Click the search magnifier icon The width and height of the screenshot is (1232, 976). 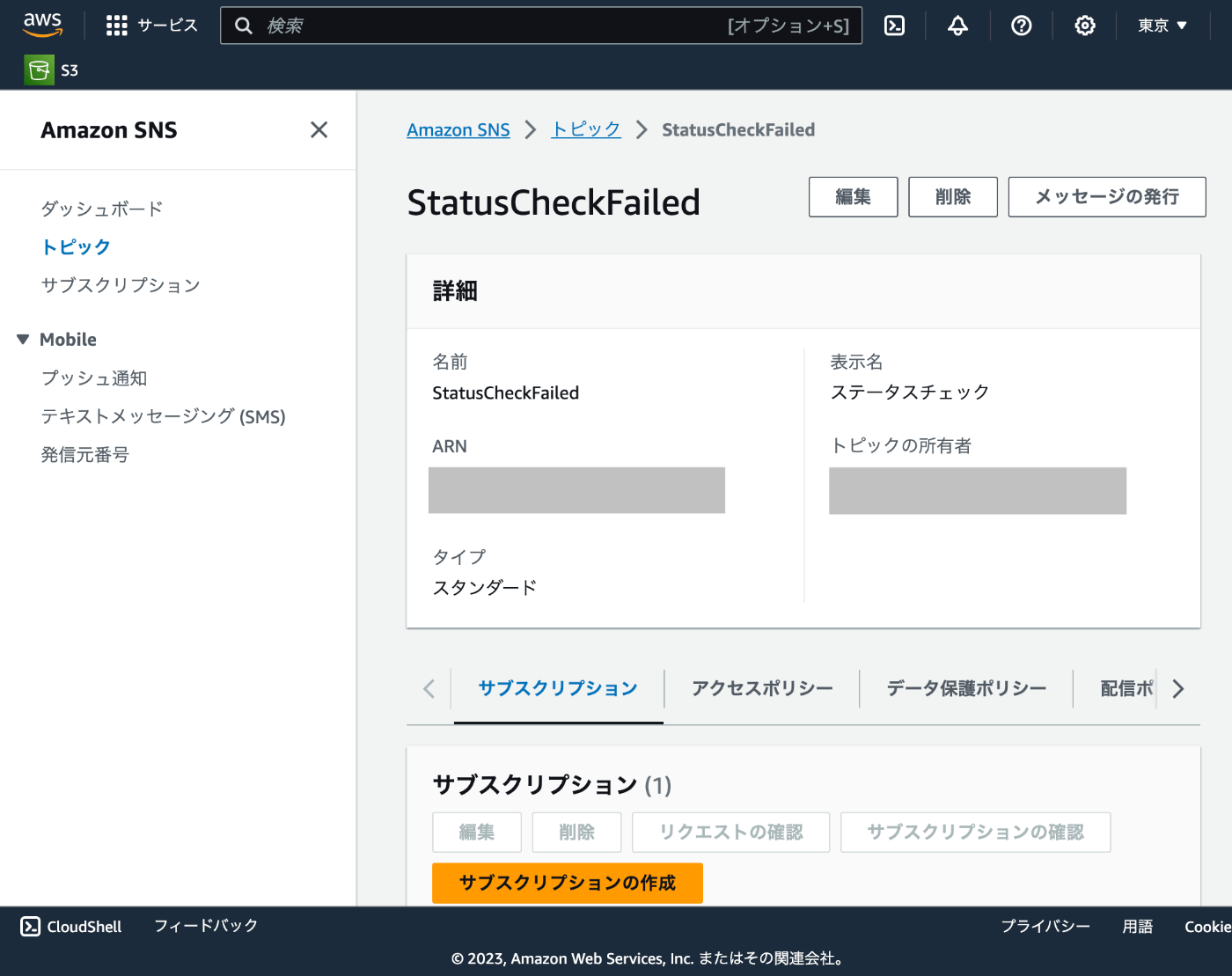coord(244,26)
